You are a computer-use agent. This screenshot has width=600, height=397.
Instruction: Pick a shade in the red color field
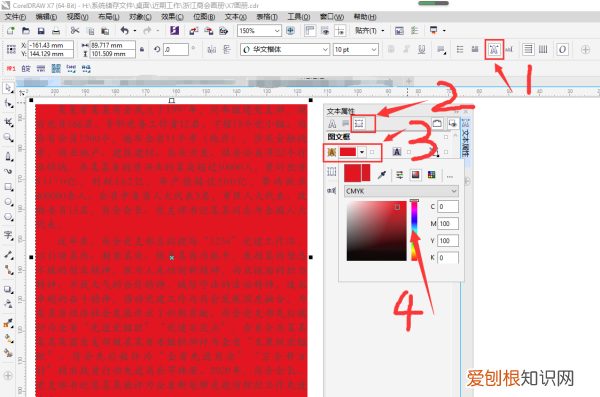(377, 231)
